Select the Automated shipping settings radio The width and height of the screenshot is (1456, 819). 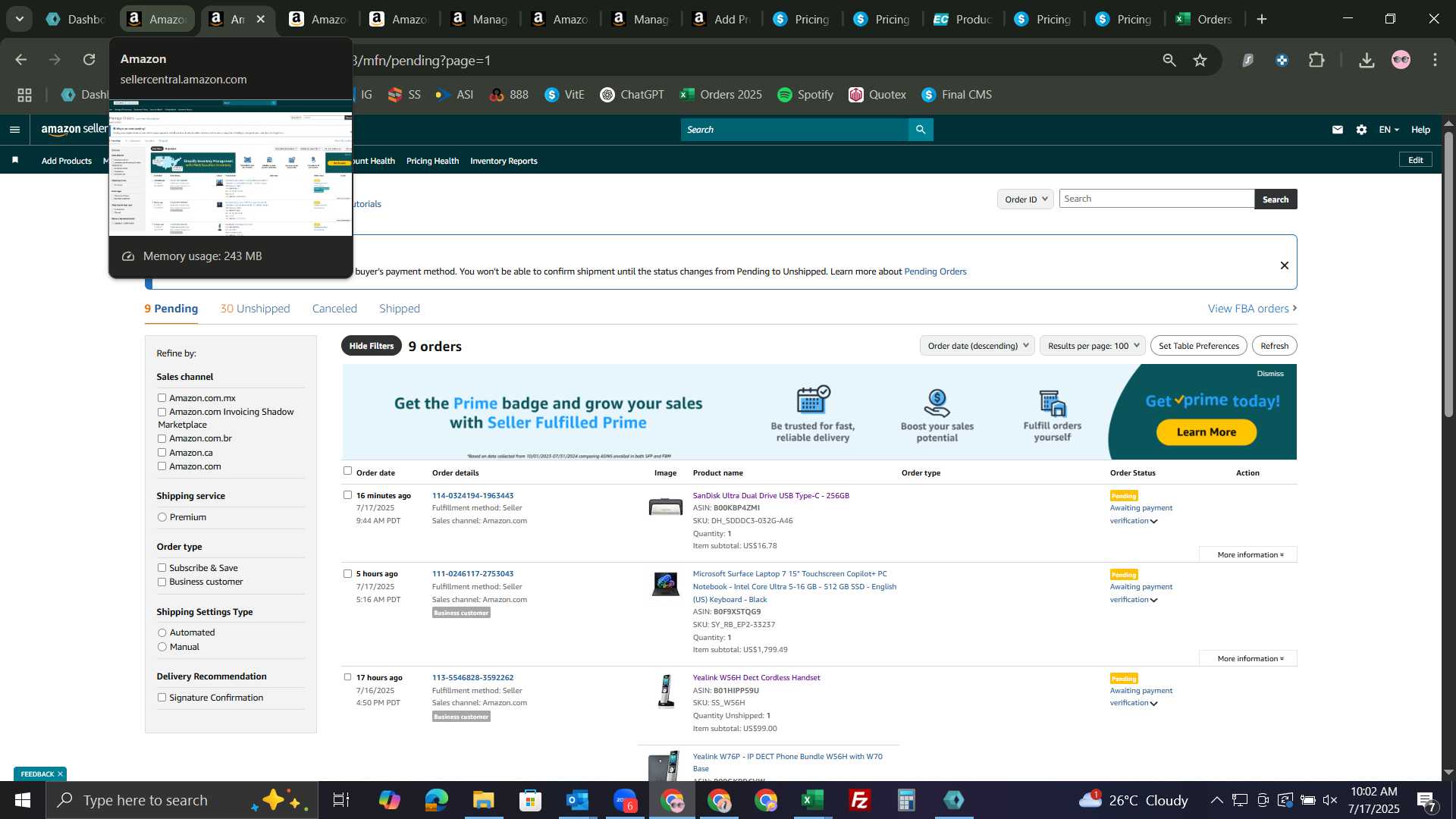[x=162, y=632]
